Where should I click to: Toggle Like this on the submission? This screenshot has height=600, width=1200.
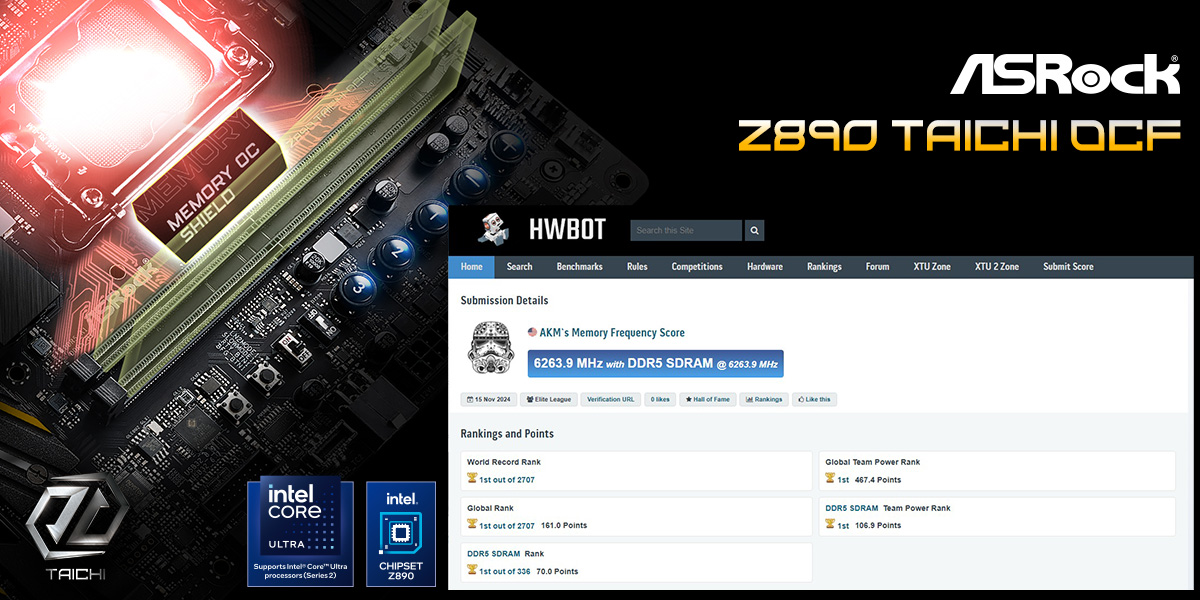click(814, 399)
